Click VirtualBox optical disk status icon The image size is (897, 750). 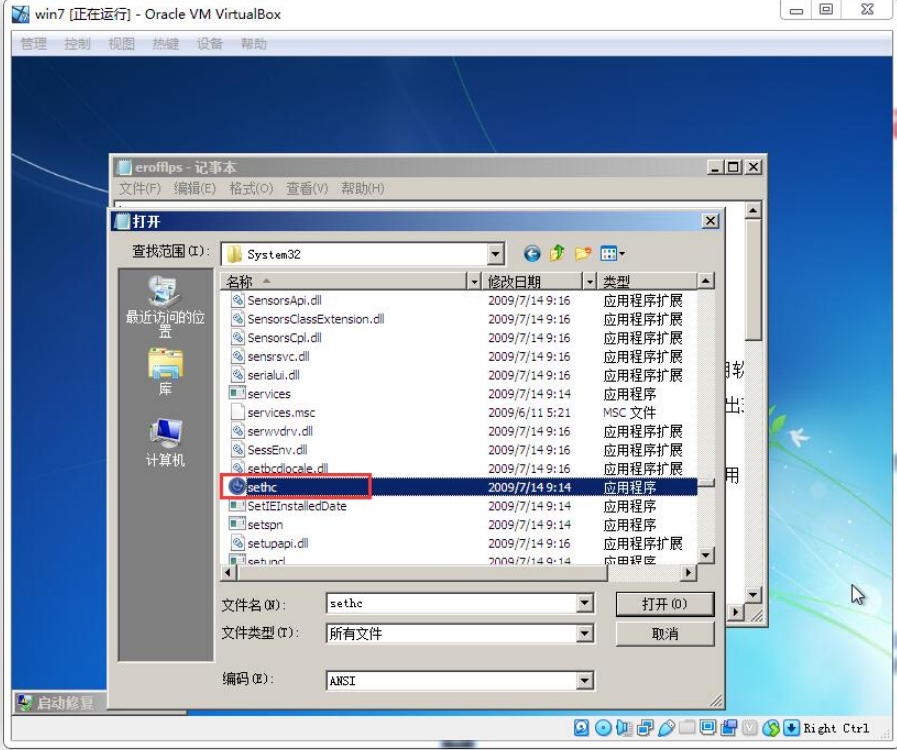point(603,728)
